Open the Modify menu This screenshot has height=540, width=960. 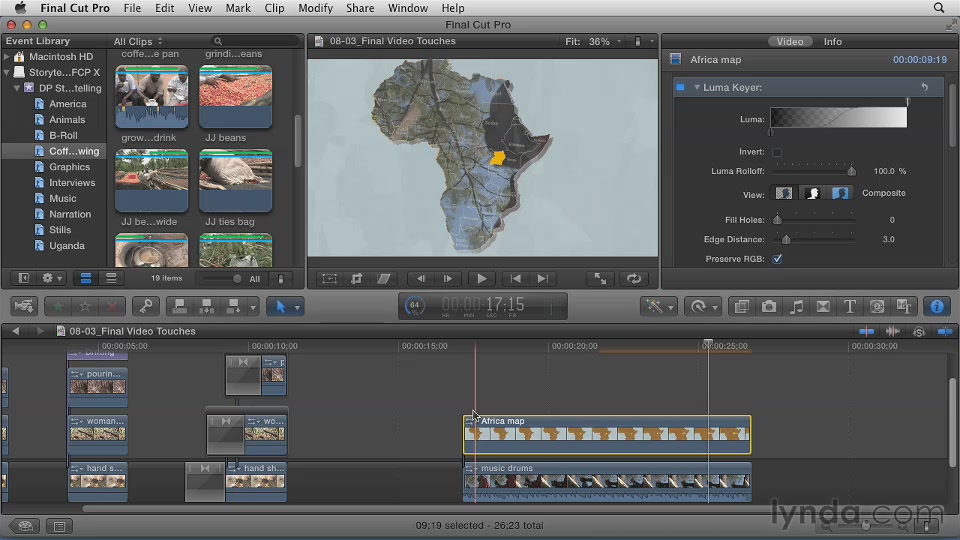pos(315,8)
